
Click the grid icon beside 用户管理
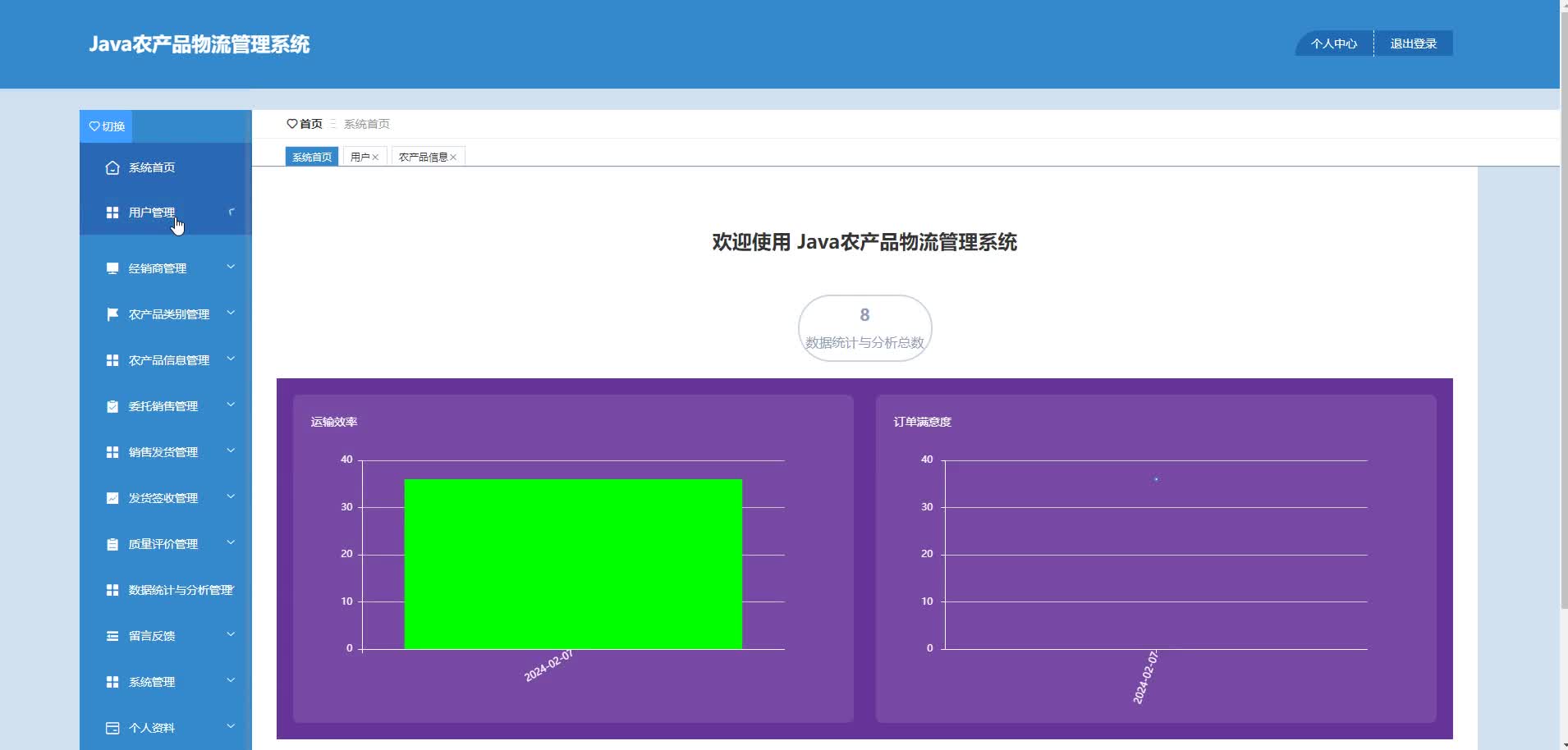[x=112, y=213]
